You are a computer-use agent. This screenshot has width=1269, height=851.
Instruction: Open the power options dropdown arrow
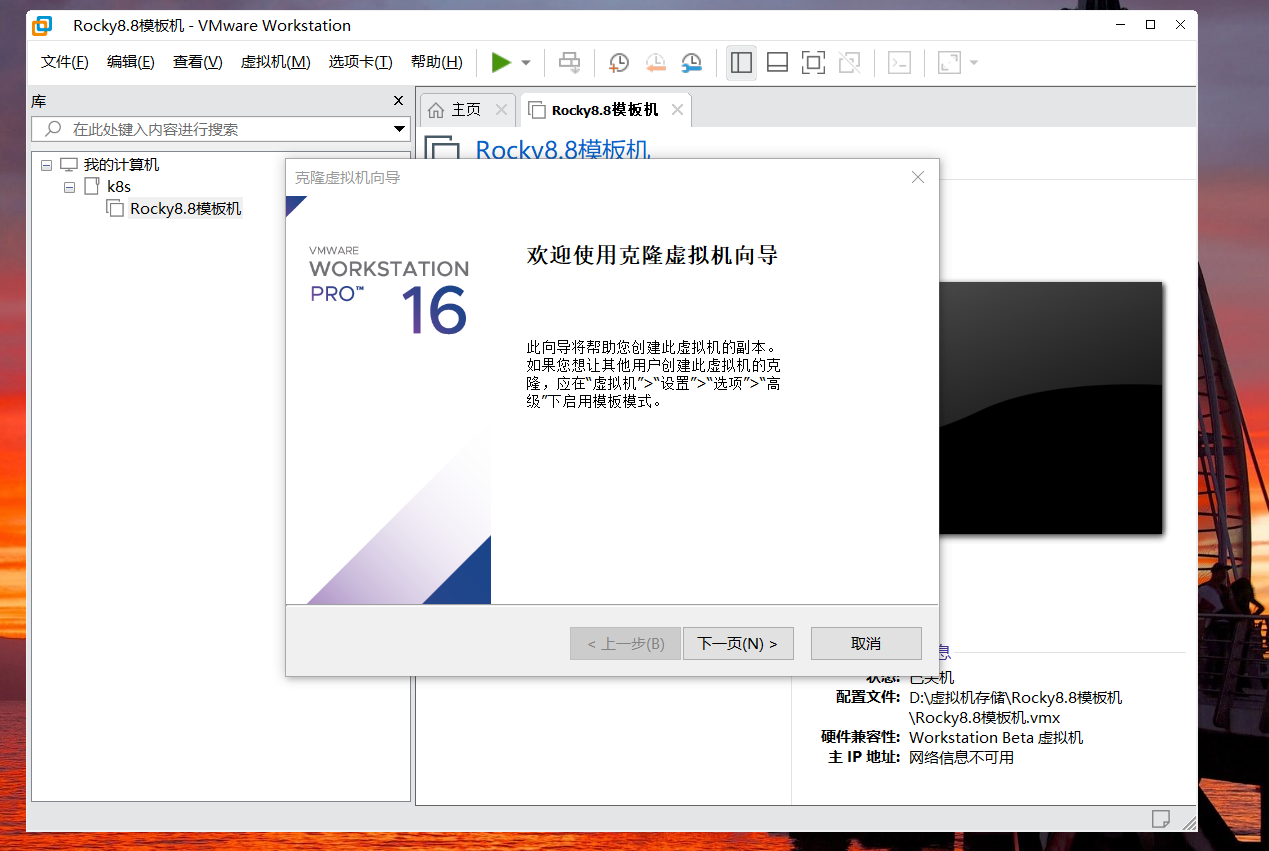[526, 63]
